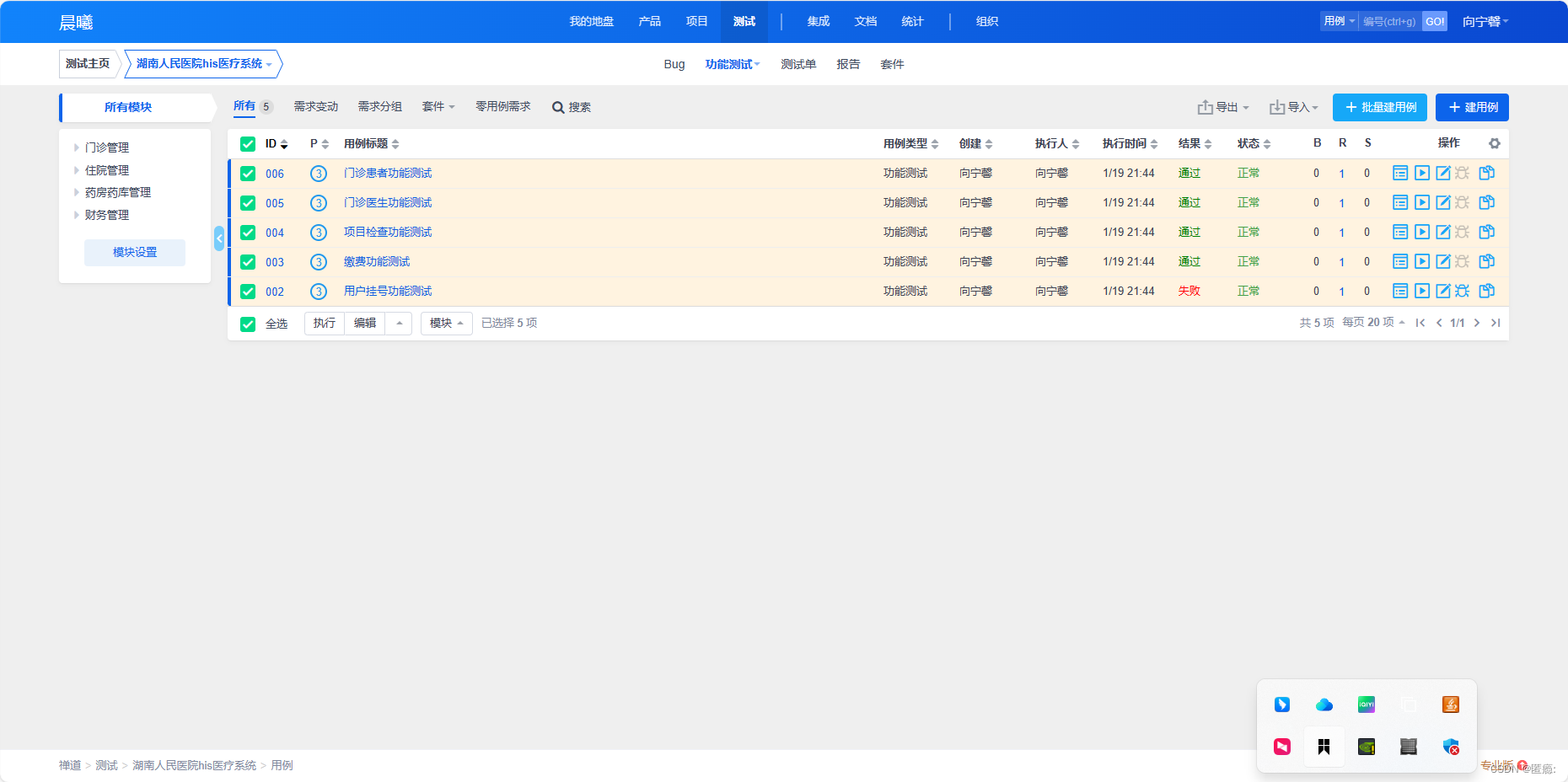
Task: Click the search magnifier icon
Action: 558,107
